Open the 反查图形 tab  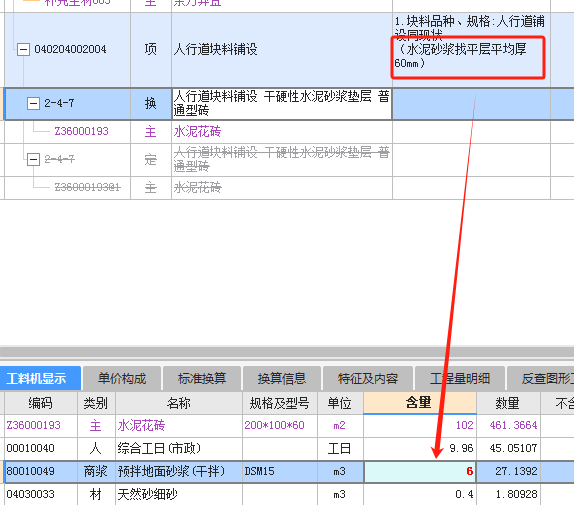pos(541,378)
